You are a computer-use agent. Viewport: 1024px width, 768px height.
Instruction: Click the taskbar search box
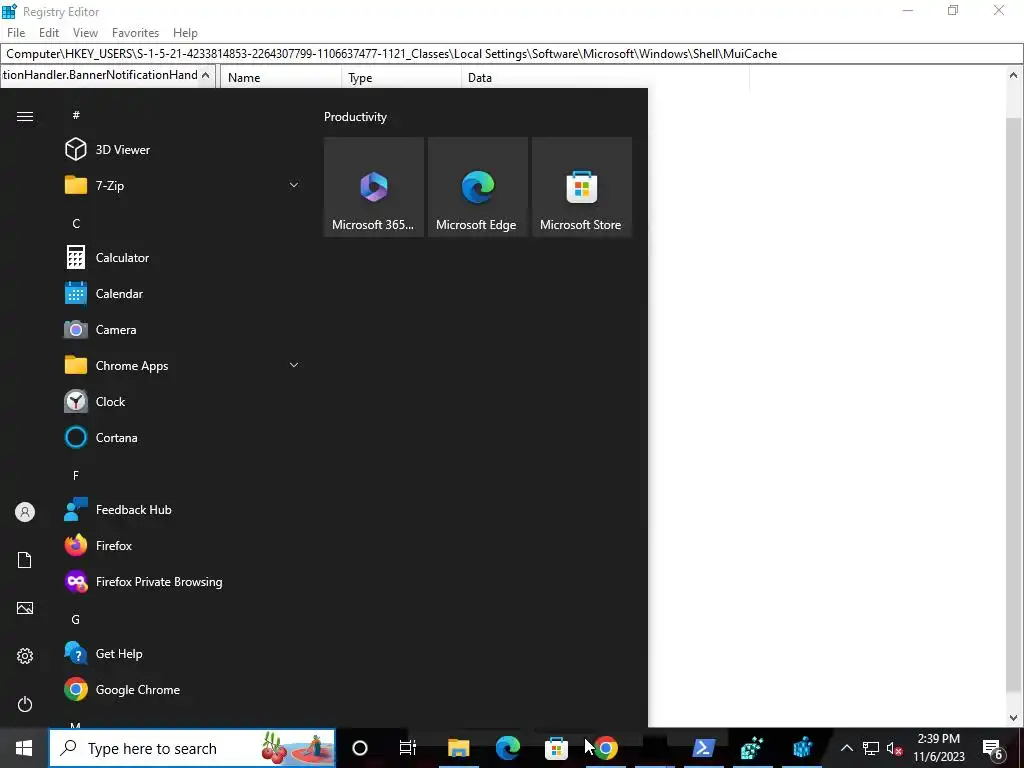192,748
